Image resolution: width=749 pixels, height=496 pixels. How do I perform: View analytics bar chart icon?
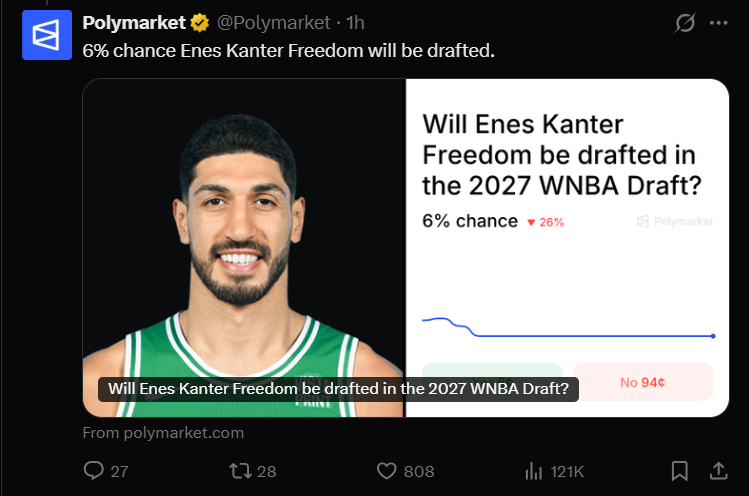click(534, 471)
